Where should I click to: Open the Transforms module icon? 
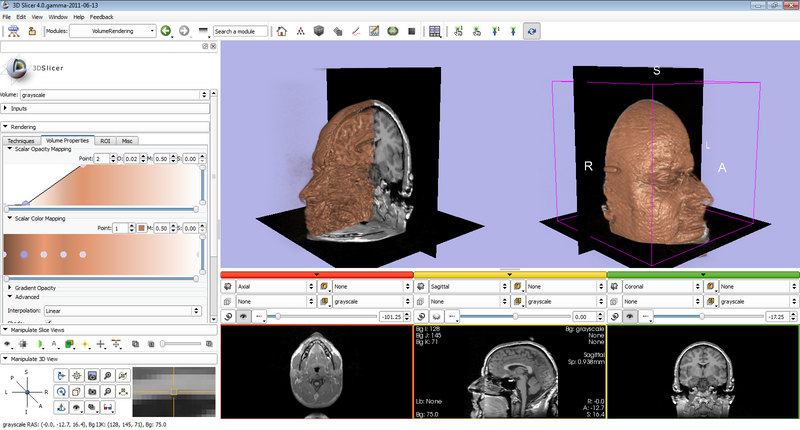pos(356,31)
